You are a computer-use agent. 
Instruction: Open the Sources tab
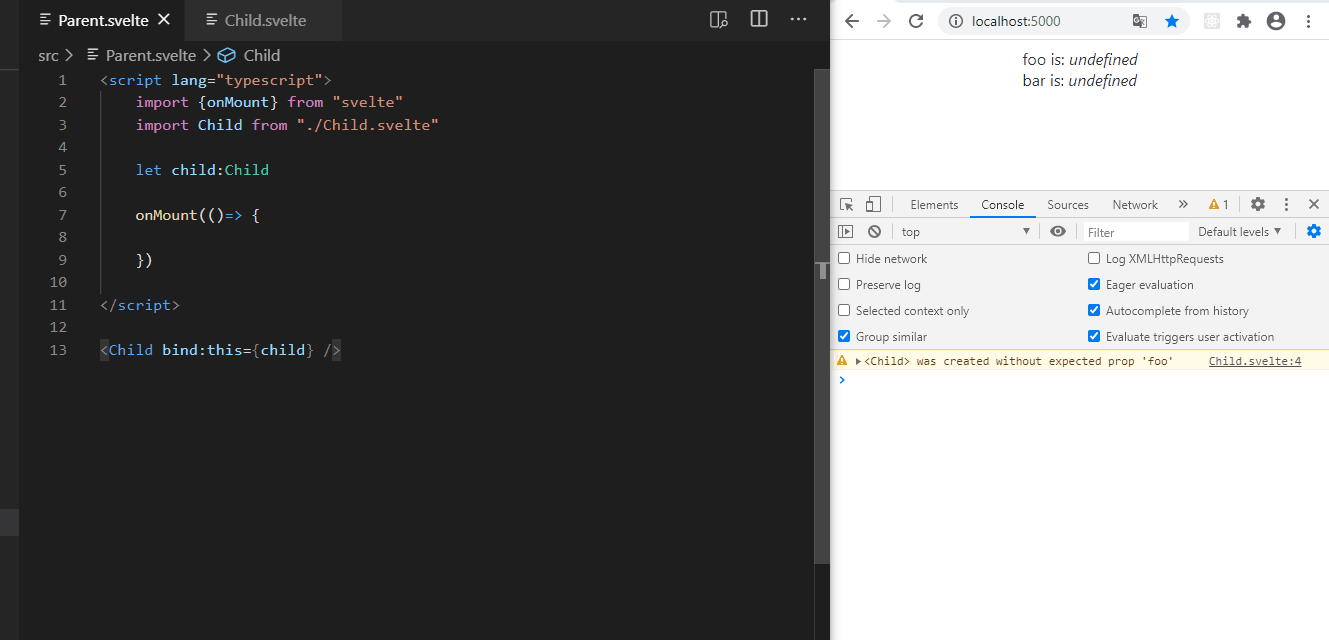1068,205
